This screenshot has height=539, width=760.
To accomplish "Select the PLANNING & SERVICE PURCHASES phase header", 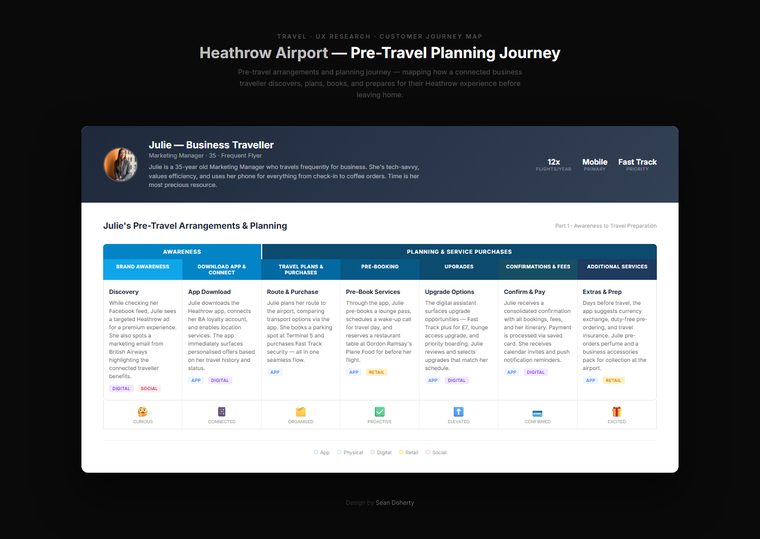I will (459, 252).
